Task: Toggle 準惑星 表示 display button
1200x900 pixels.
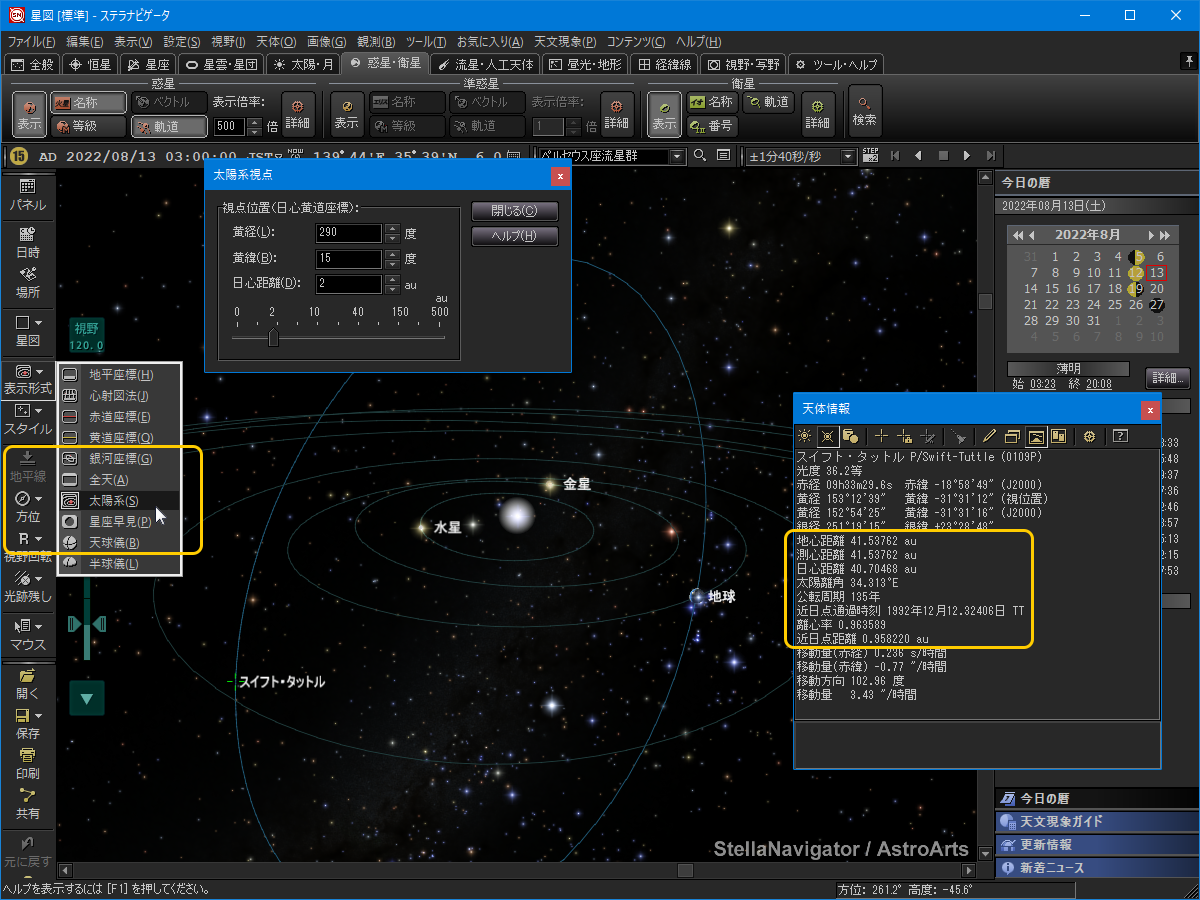Action: (x=347, y=114)
